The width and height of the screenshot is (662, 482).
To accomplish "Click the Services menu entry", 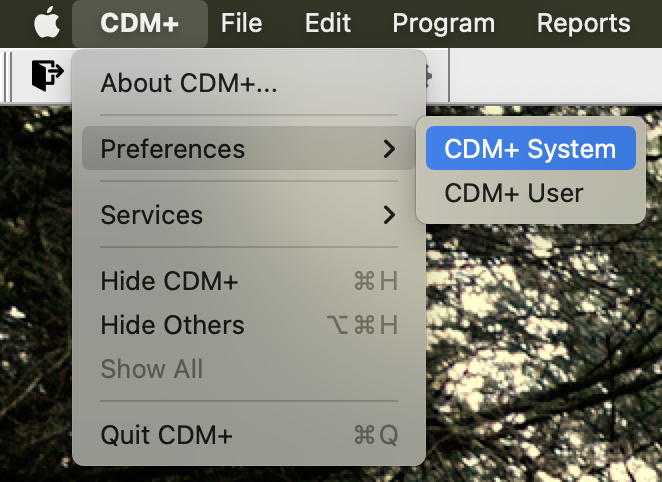I will point(152,215).
